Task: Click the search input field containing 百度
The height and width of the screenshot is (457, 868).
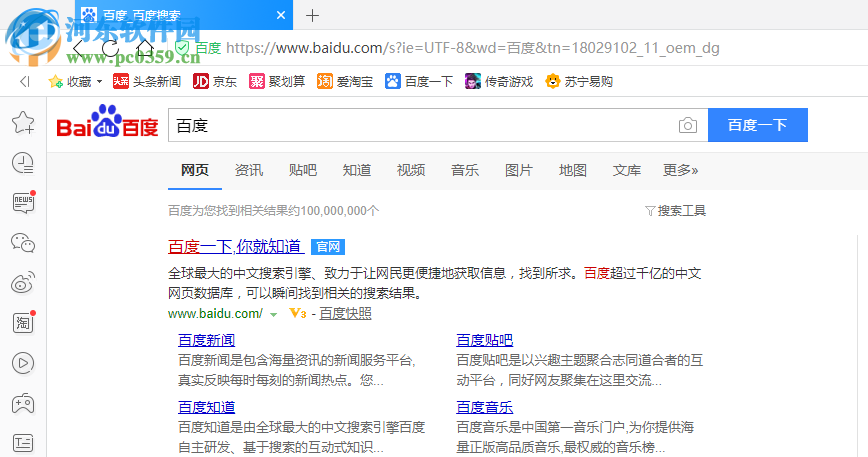Action: [421, 126]
